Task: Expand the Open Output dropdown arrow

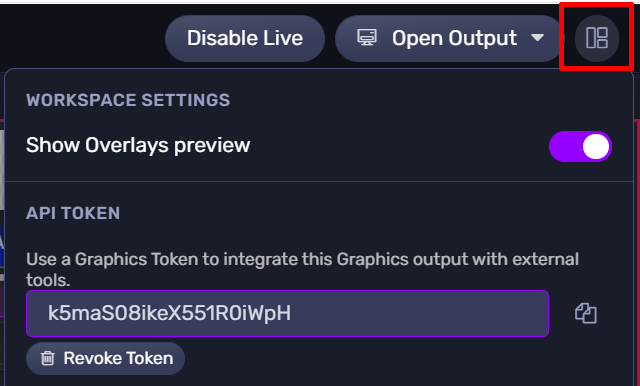Action: (538, 38)
